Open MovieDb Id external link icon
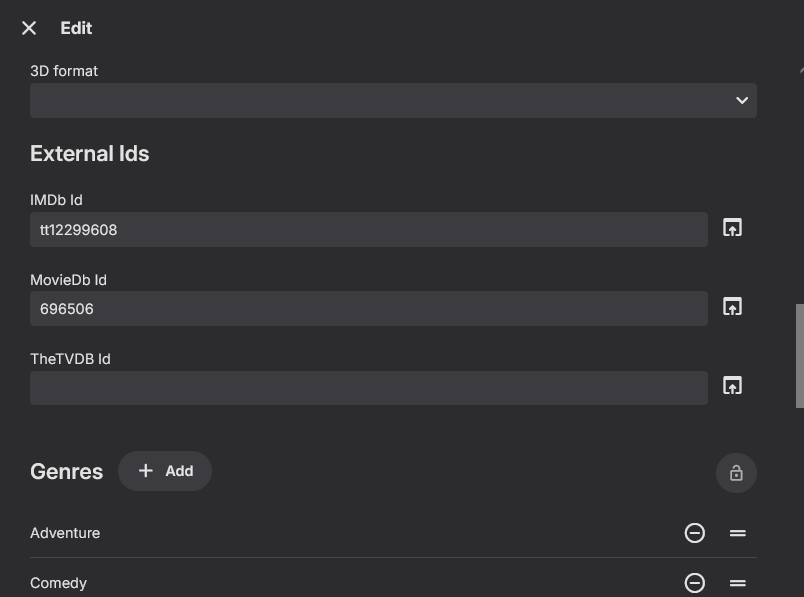The image size is (804, 597). [x=732, y=307]
